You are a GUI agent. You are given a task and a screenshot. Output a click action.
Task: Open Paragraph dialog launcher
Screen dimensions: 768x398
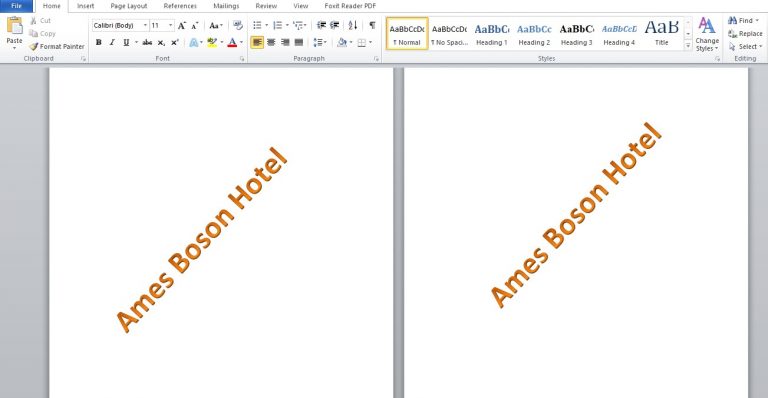(376, 59)
